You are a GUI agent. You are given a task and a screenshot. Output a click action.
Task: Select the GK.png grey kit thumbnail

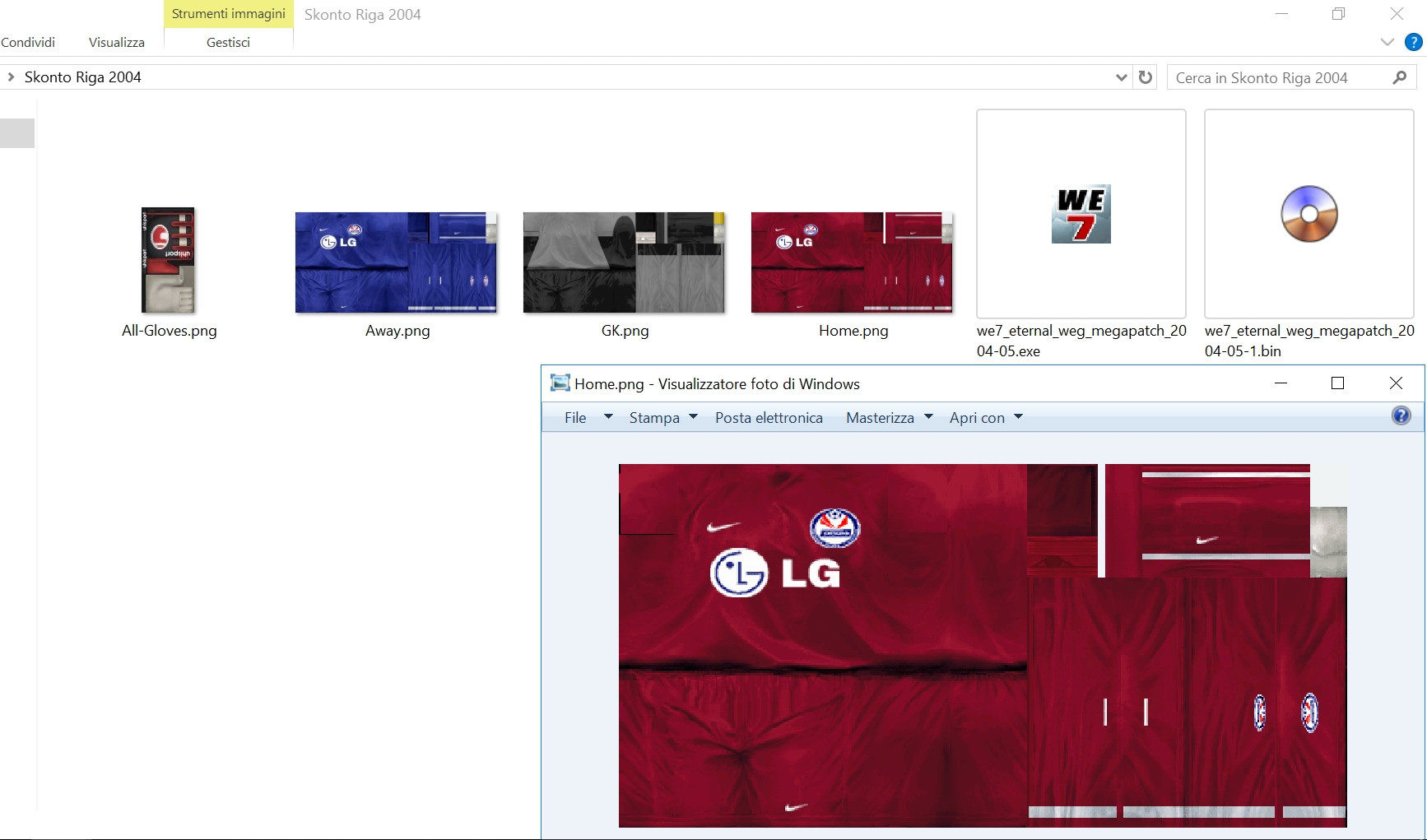[x=624, y=262]
